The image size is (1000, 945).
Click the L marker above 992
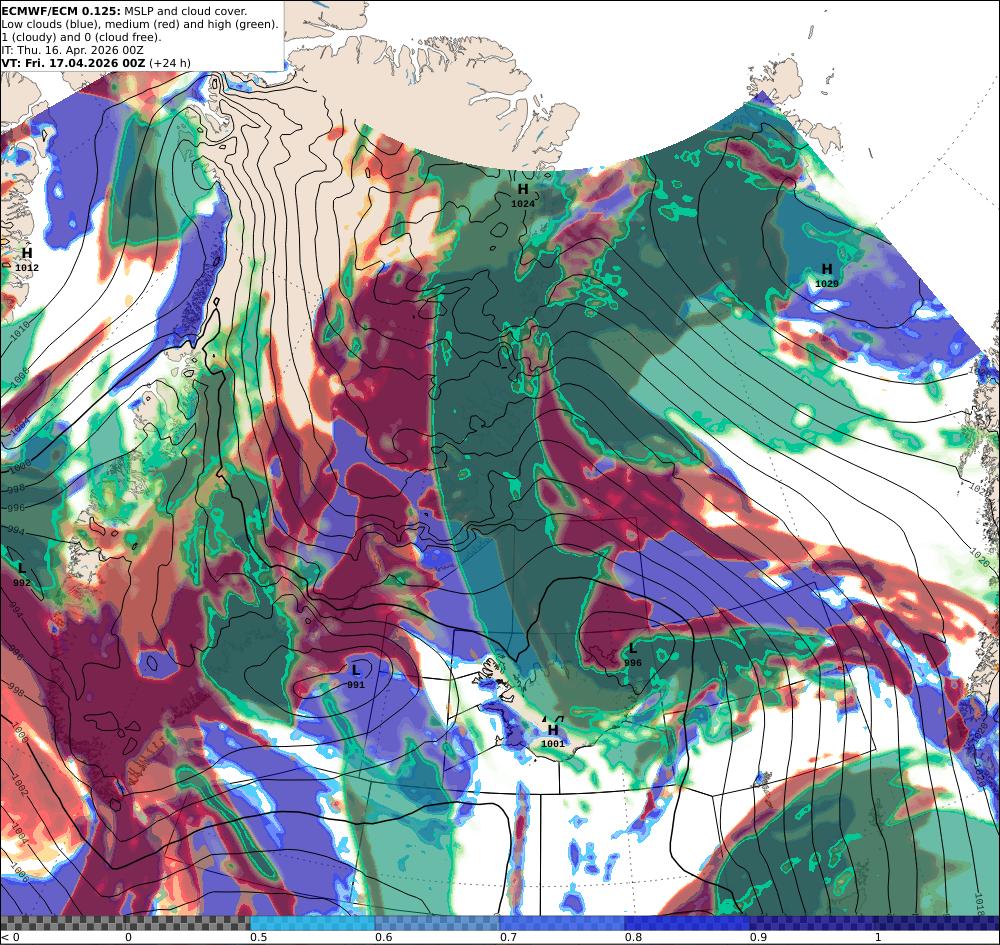click(x=22, y=568)
